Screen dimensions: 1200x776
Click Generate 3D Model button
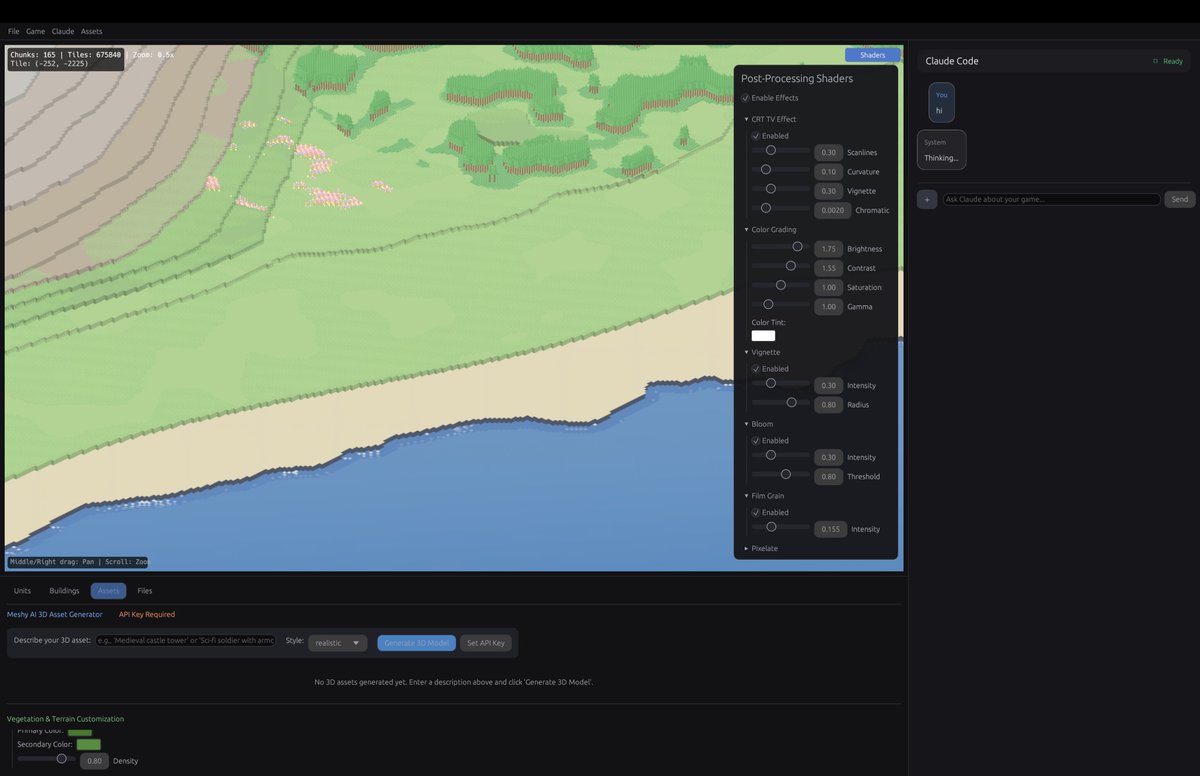pyautogui.click(x=417, y=643)
